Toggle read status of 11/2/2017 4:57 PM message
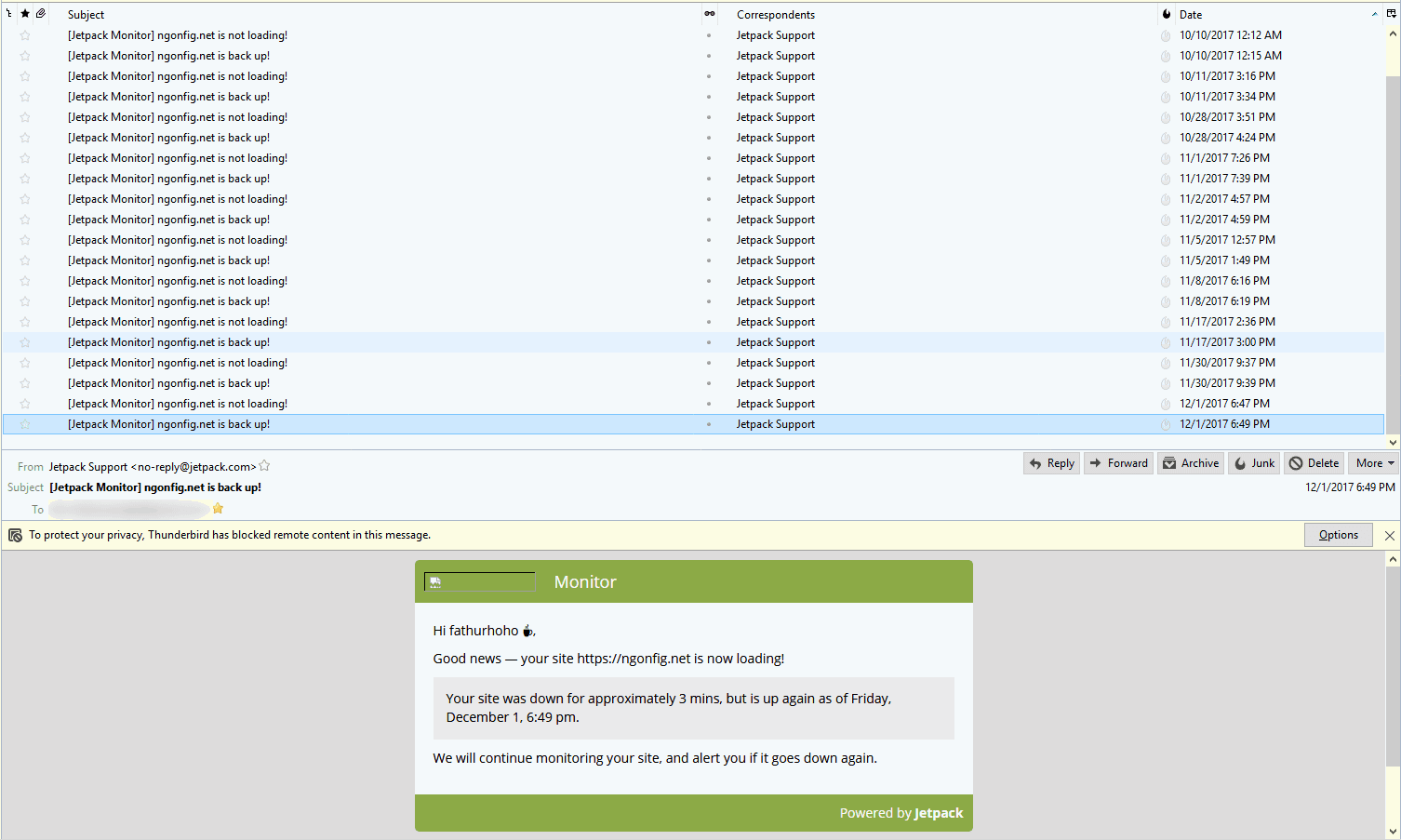Viewport: 1401px width, 840px height. point(709,199)
